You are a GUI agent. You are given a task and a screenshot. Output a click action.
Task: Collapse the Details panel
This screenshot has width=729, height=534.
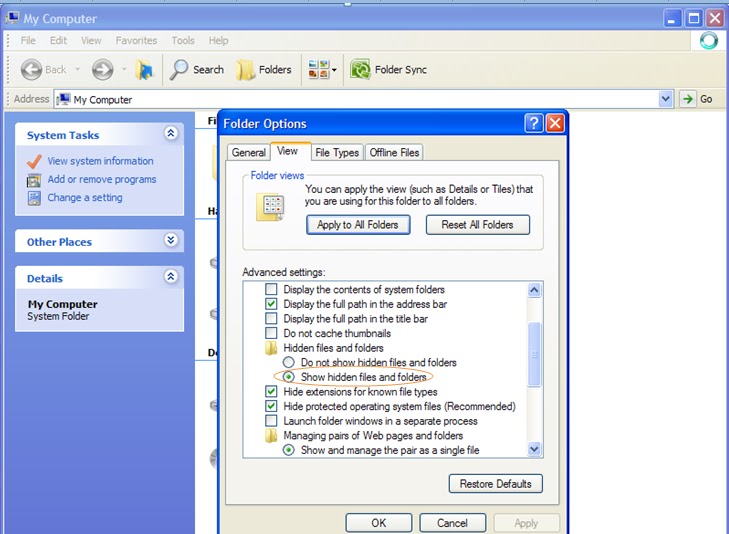tap(171, 277)
